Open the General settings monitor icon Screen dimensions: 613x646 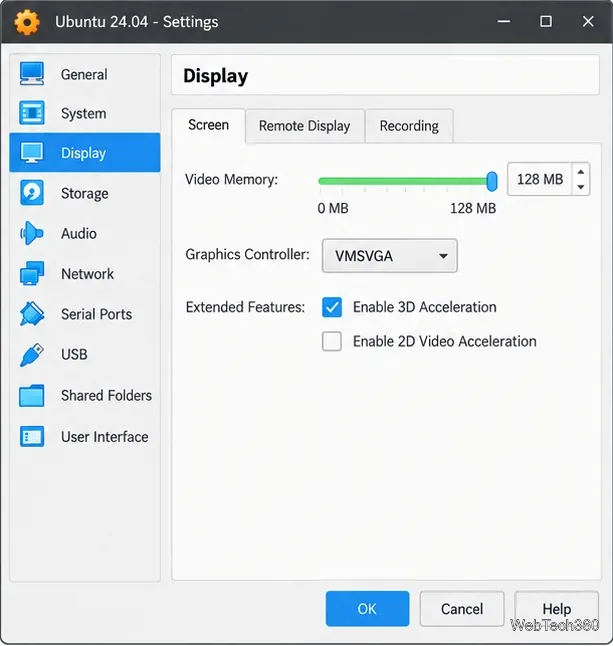point(32,74)
